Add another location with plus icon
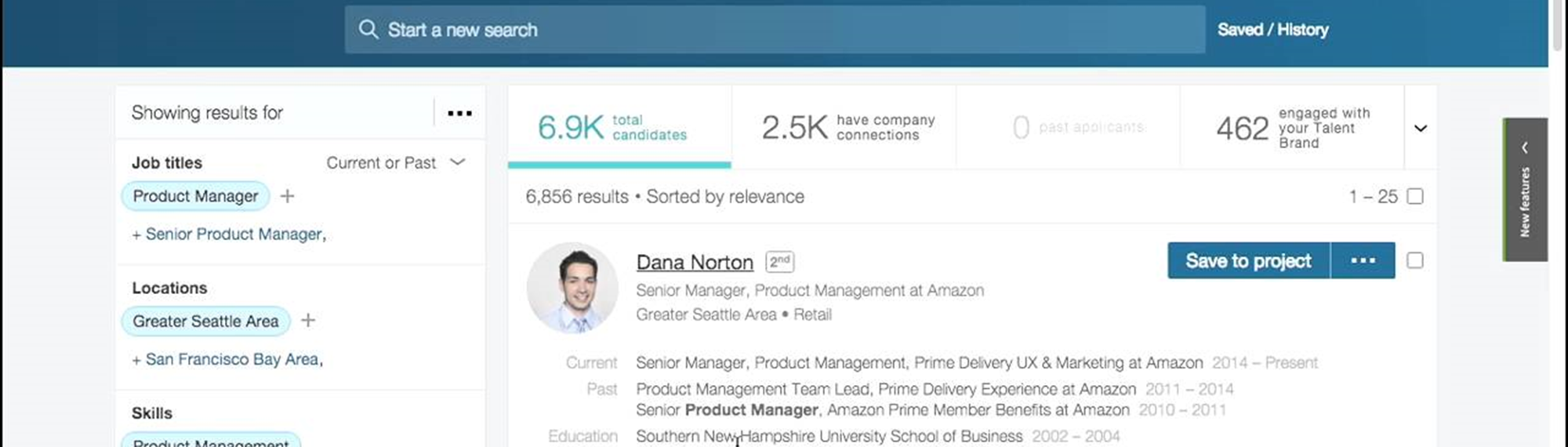This screenshot has width=1568, height=447. pos(308,321)
